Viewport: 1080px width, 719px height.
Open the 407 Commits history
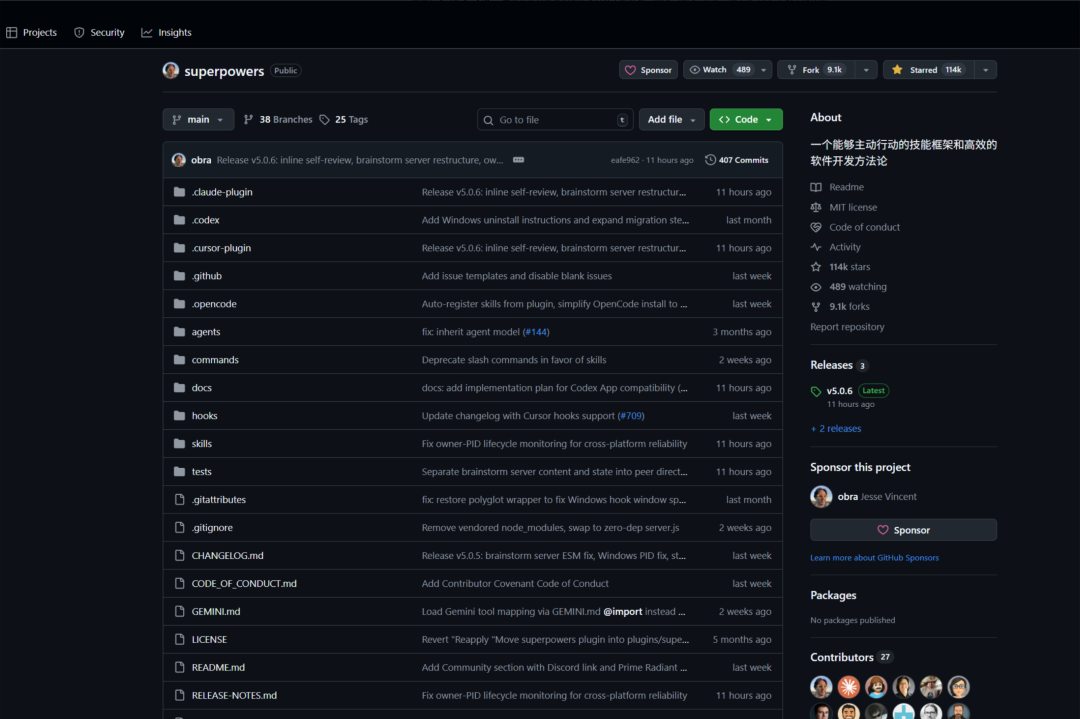737,160
